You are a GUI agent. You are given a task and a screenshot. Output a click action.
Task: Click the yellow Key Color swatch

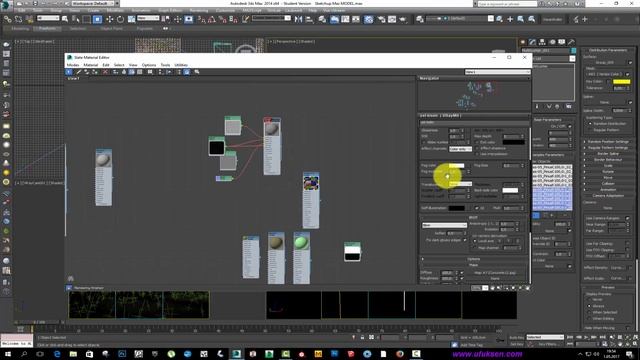(621, 82)
